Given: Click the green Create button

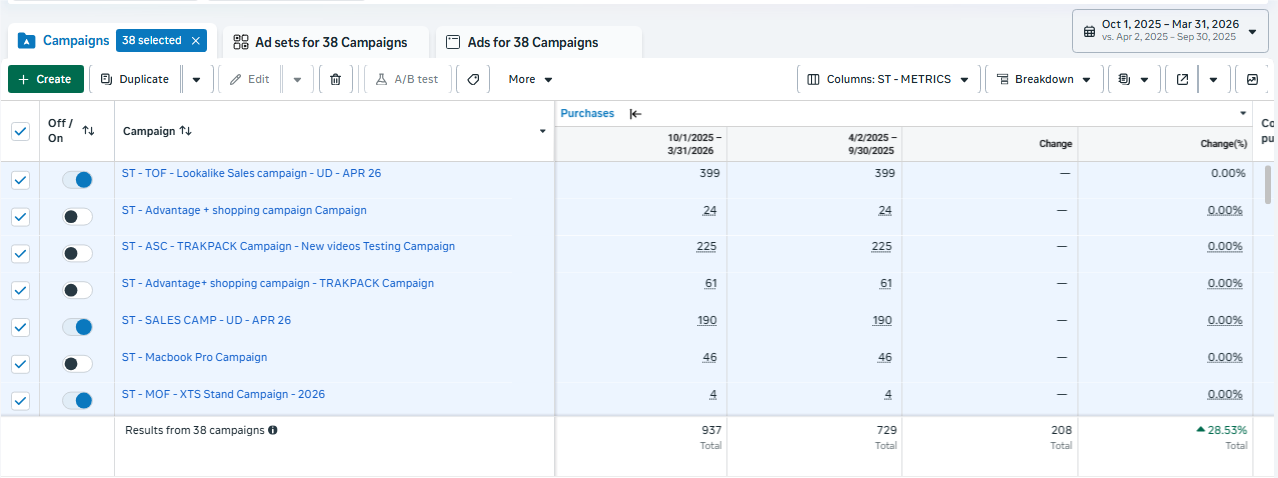Looking at the screenshot, I should coord(45,79).
